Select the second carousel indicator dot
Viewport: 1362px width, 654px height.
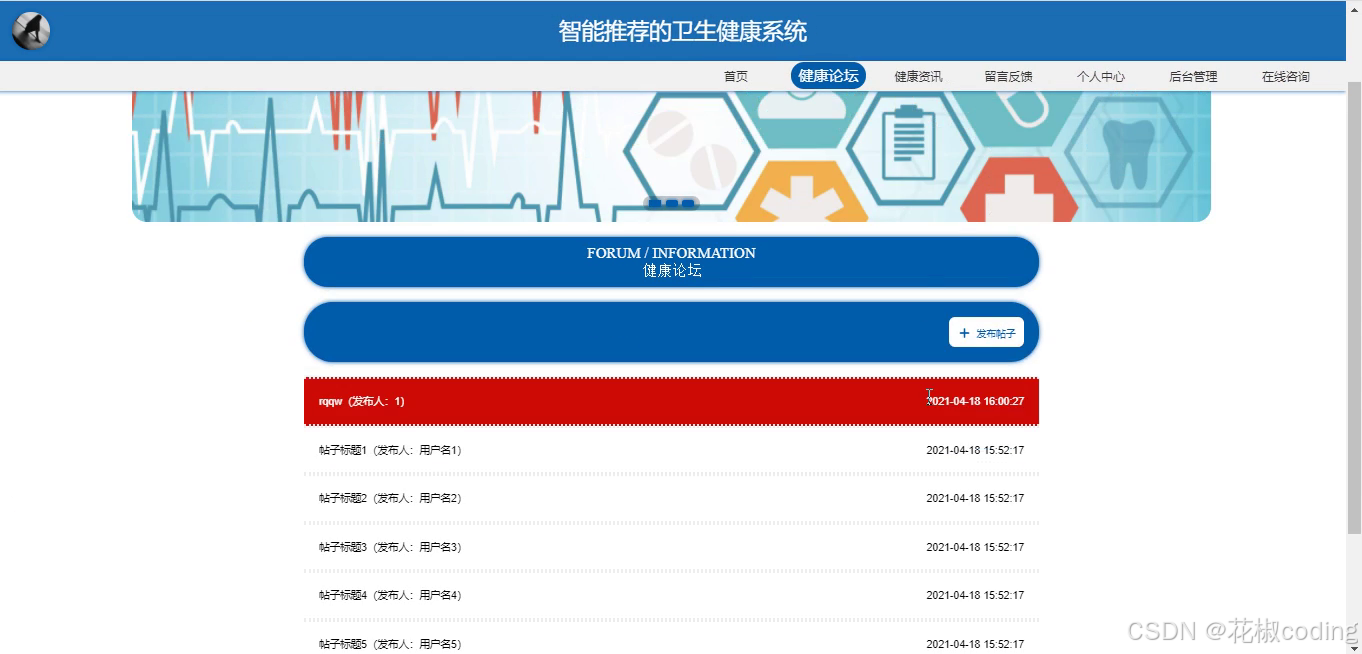pyautogui.click(x=671, y=202)
